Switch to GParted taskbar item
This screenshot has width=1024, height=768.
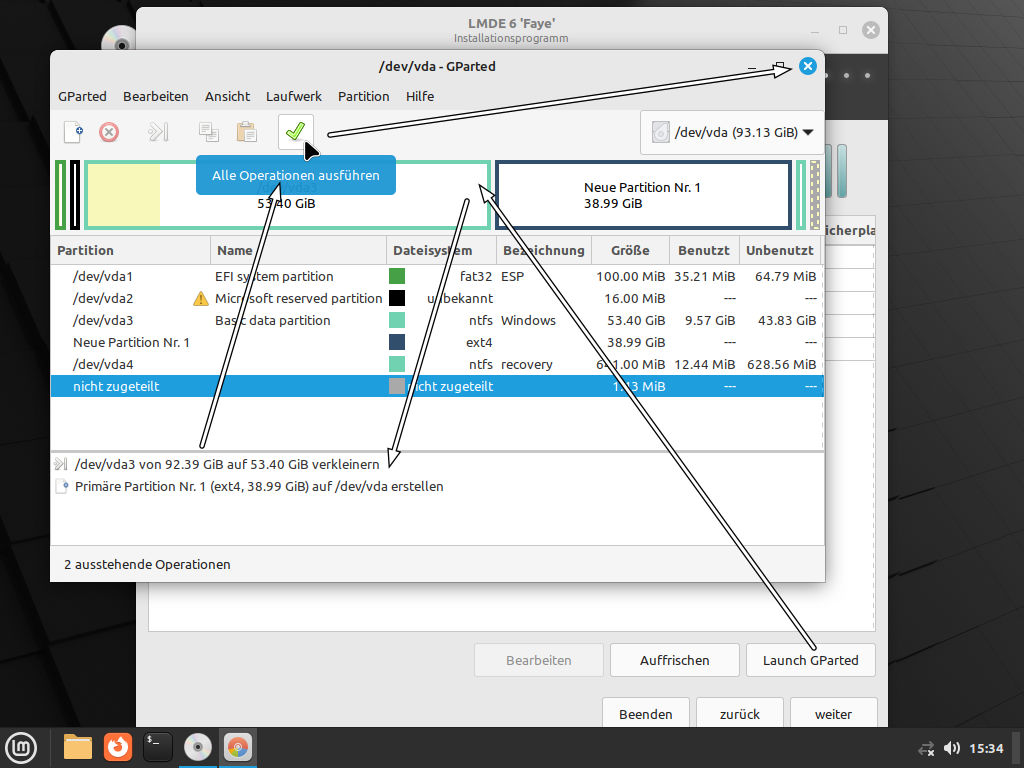coord(238,747)
